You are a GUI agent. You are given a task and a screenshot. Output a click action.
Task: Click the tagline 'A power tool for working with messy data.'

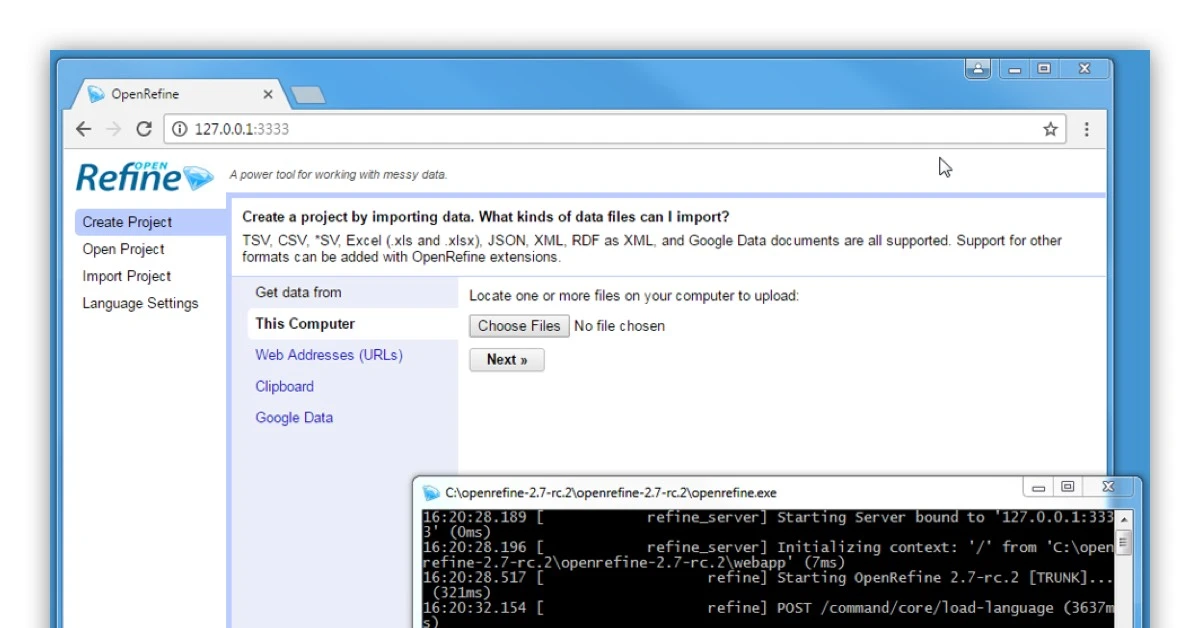[338, 175]
